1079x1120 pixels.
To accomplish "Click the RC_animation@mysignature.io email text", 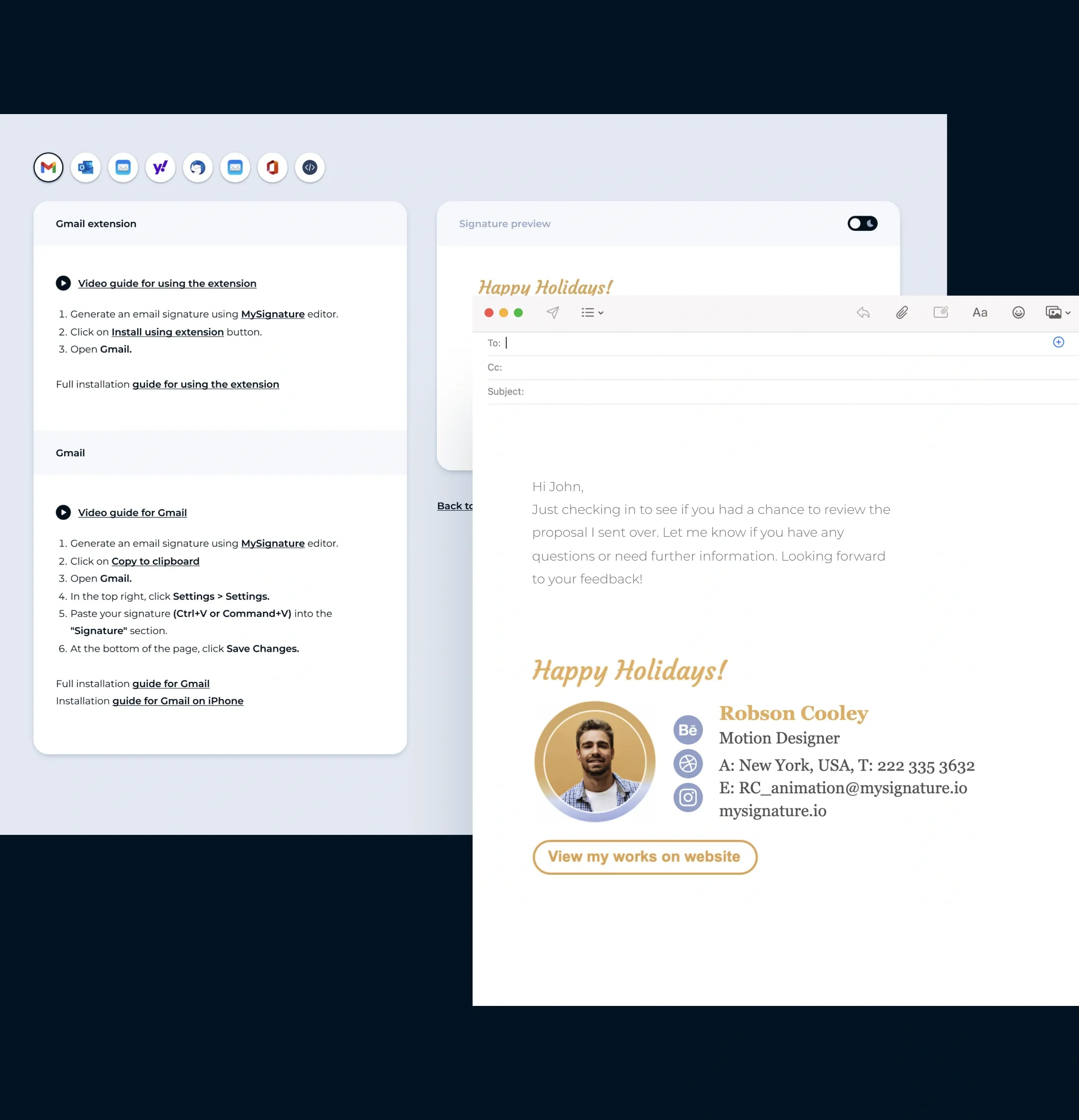I will (x=852, y=788).
